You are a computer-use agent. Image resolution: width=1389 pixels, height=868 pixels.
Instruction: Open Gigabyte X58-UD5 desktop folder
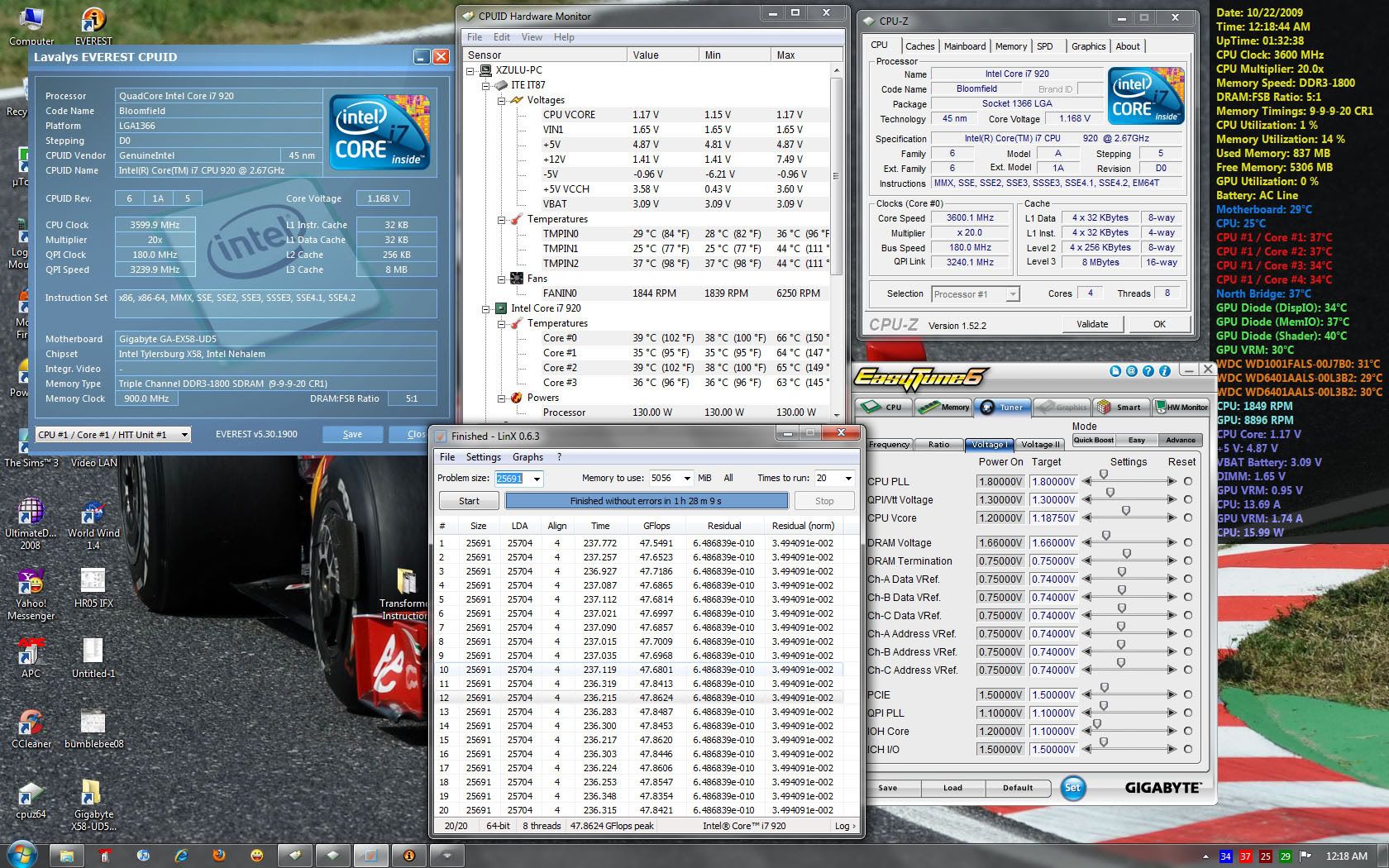[x=93, y=804]
